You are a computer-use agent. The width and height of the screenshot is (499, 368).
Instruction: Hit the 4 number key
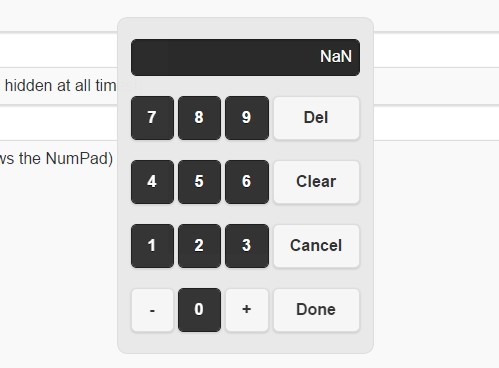(152, 182)
